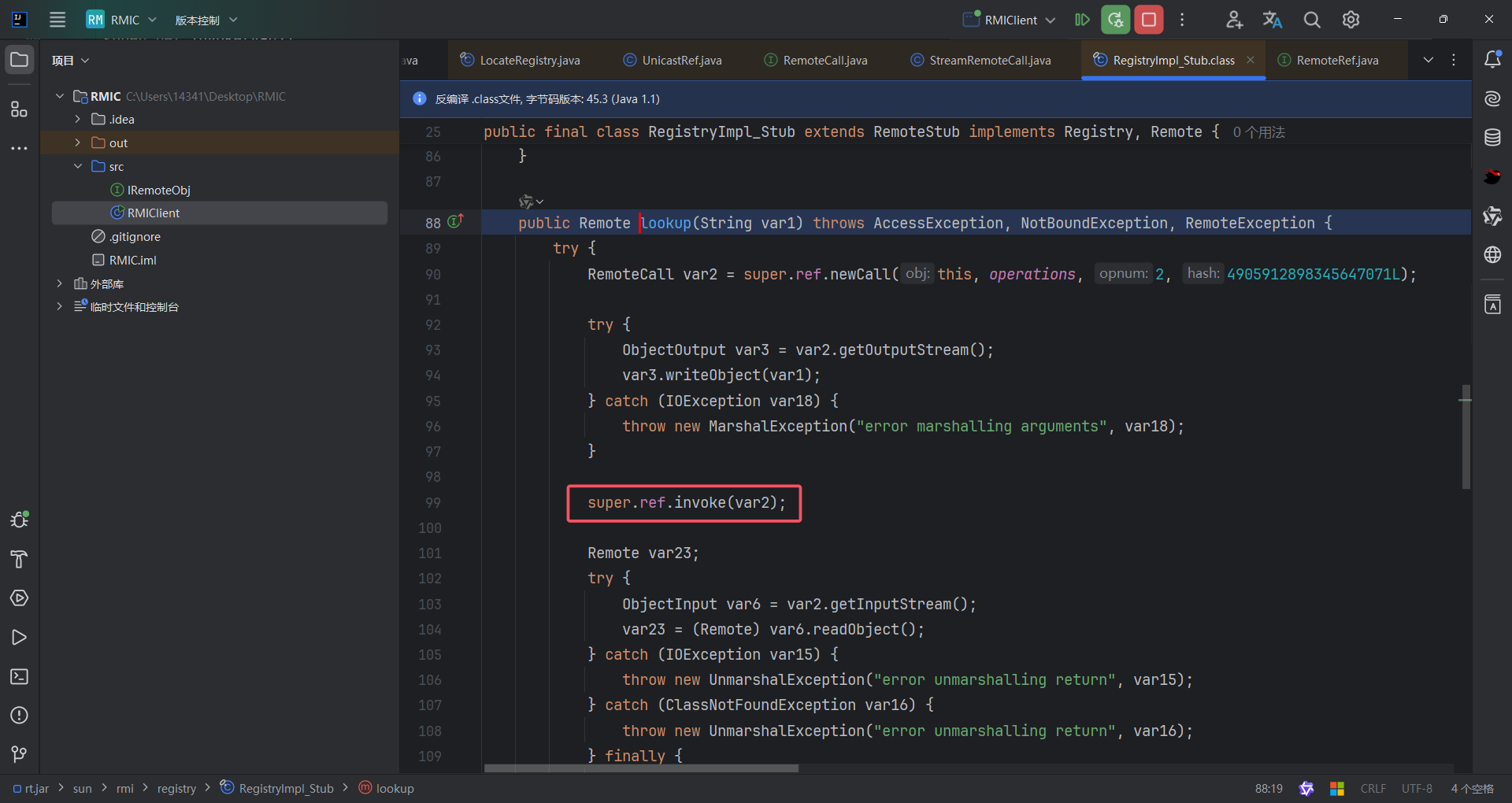Click the horizontal editor scrollbar
1512x803 pixels.
(641, 768)
